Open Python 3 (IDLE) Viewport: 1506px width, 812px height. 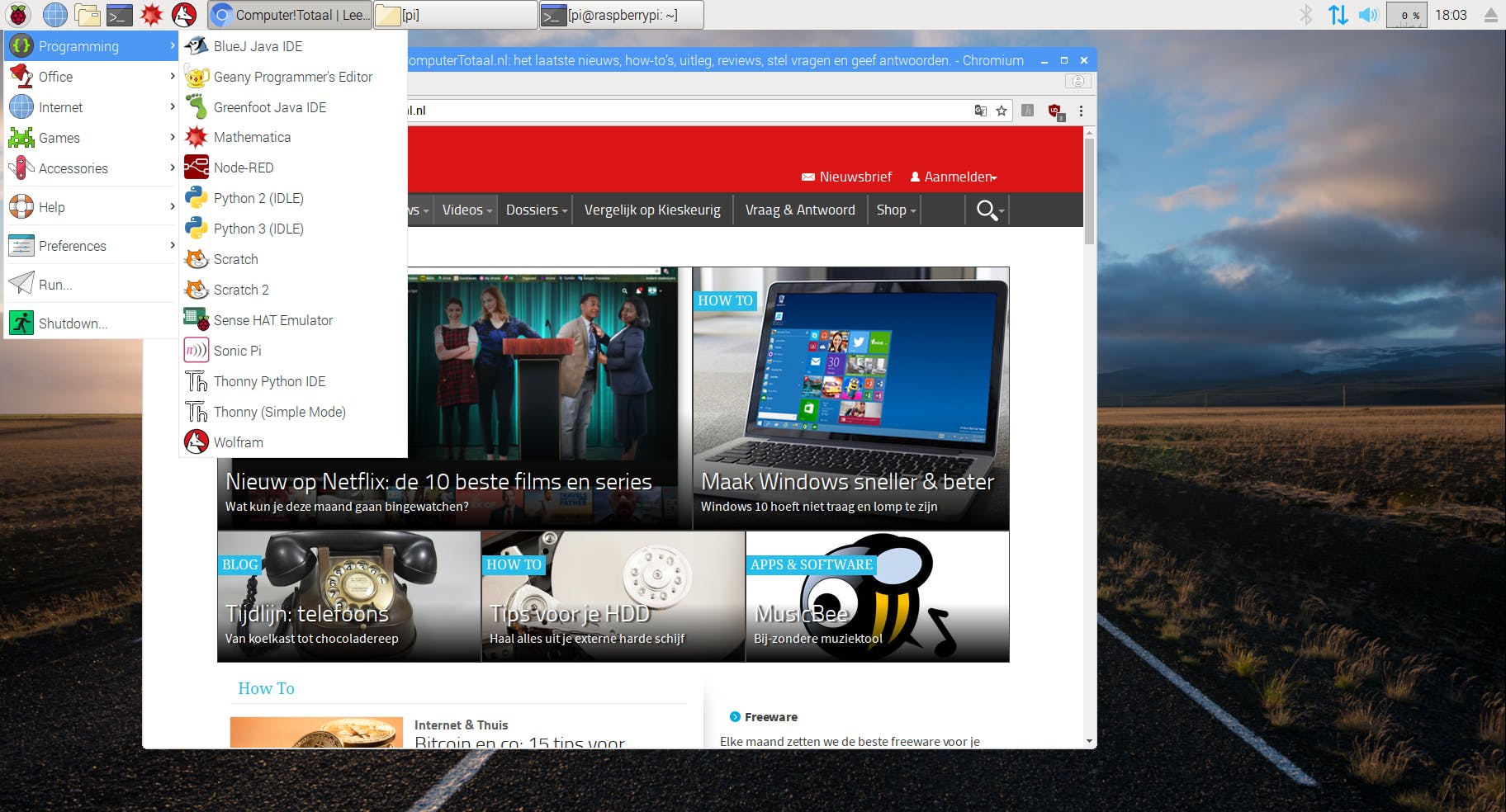pyautogui.click(x=293, y=229)
